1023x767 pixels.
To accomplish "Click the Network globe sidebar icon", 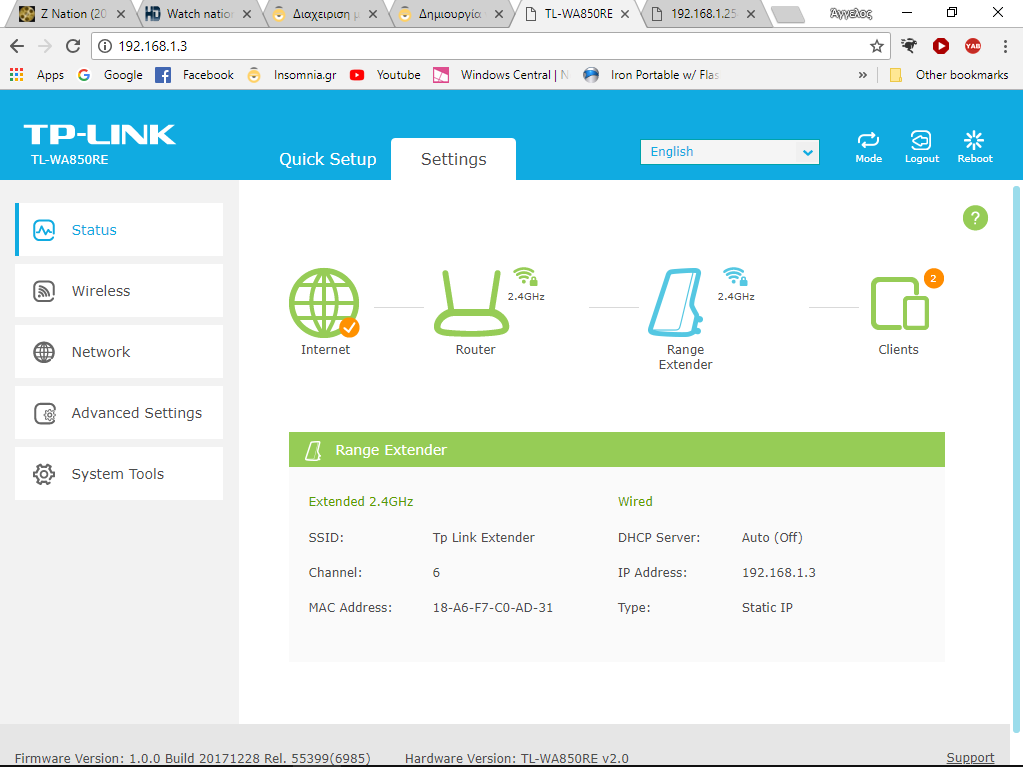I will tap(44, 352).
